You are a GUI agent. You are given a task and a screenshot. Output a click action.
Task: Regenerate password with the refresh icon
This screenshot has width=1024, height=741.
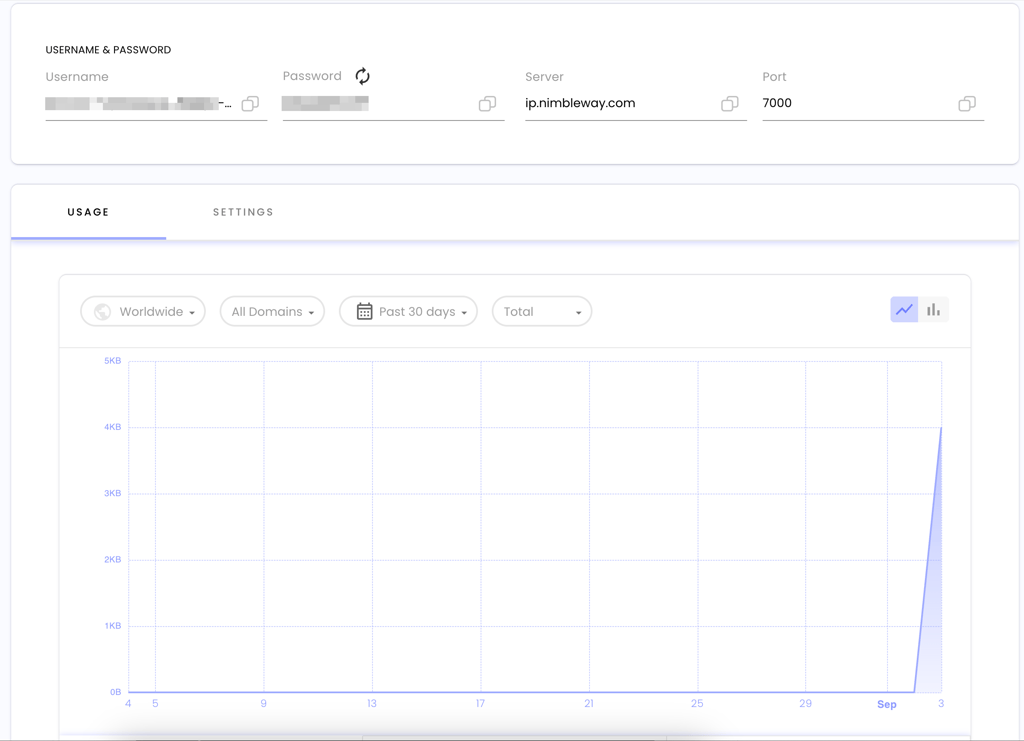tap(362, 76)
